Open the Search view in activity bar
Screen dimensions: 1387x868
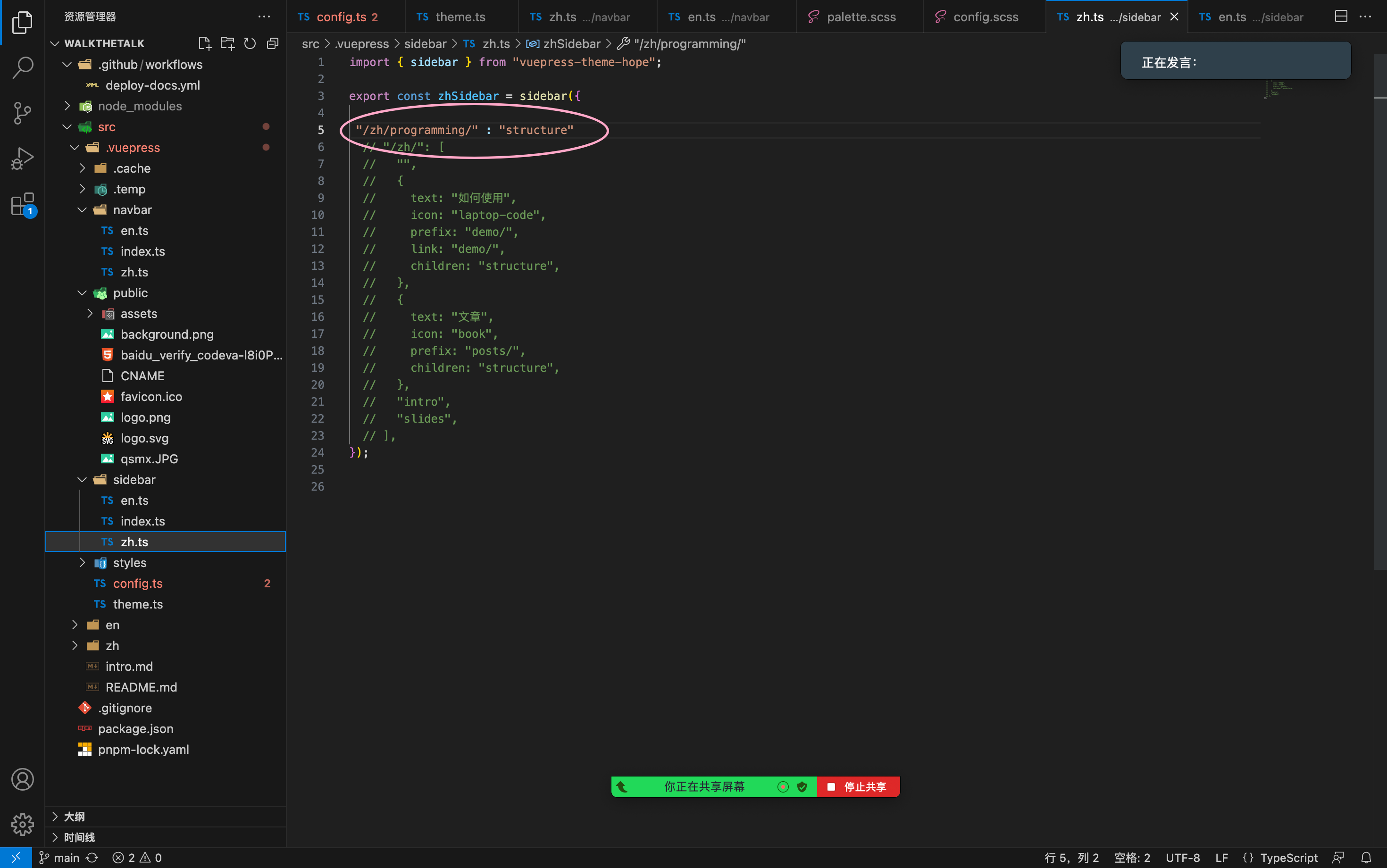22,67
